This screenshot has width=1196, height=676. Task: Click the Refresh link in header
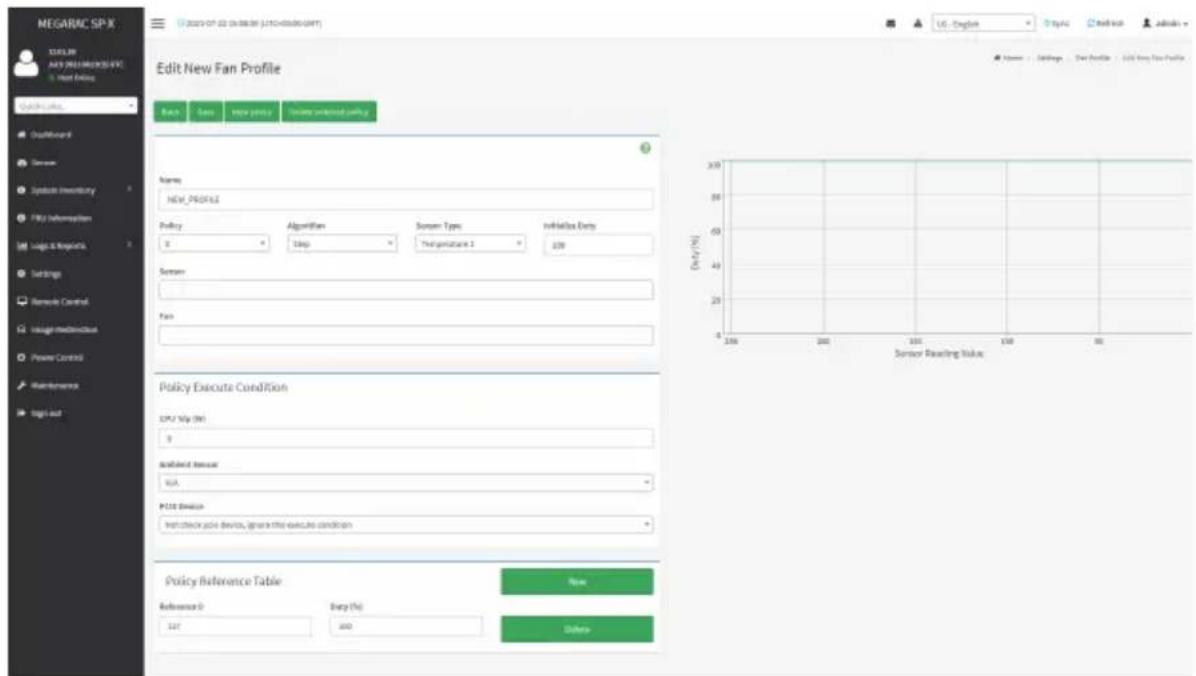pyautogui.click(x=1105, y=24)
